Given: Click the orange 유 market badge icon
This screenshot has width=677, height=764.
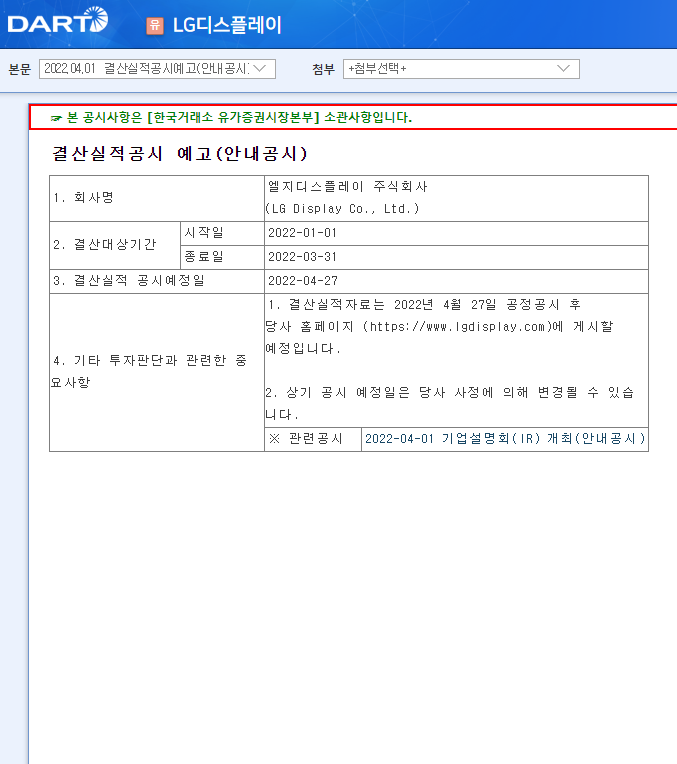Looking at the screenshot, I should (x=155, y=25).
